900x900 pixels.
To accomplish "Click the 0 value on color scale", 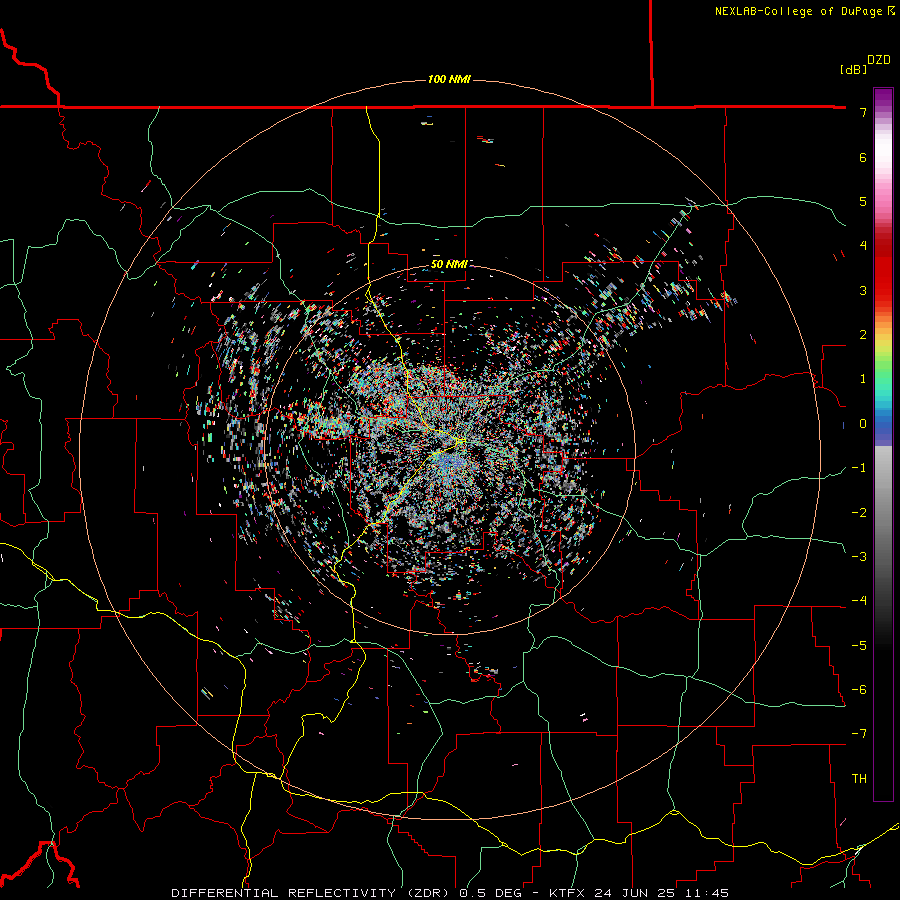I will pos(863,424).
